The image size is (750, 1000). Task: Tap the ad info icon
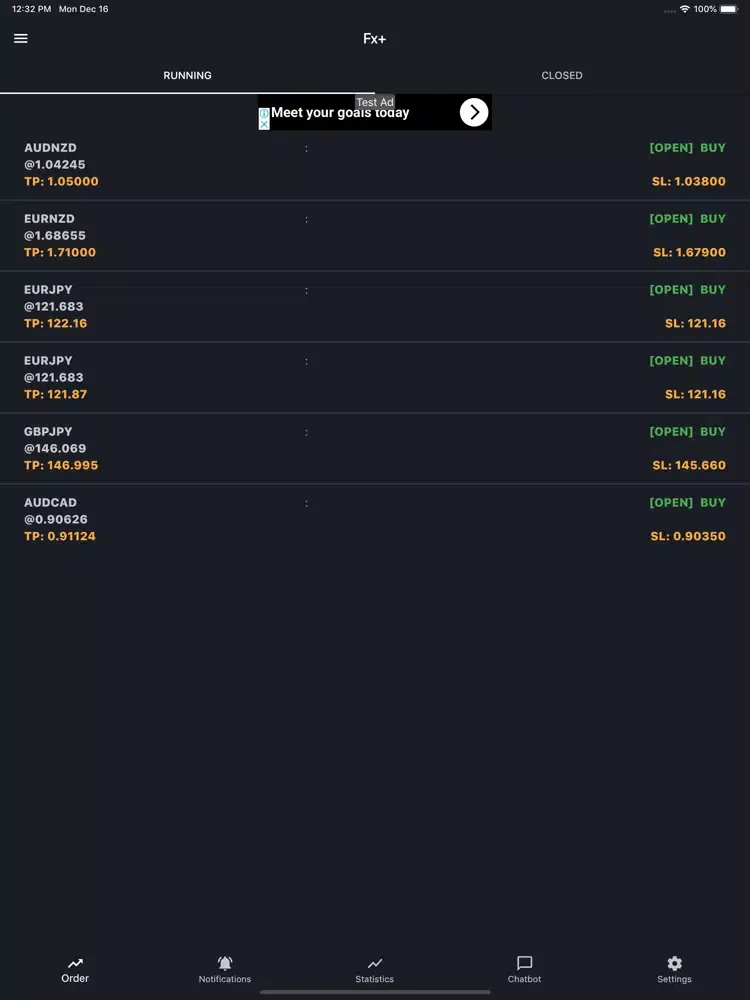click(264, 114)
